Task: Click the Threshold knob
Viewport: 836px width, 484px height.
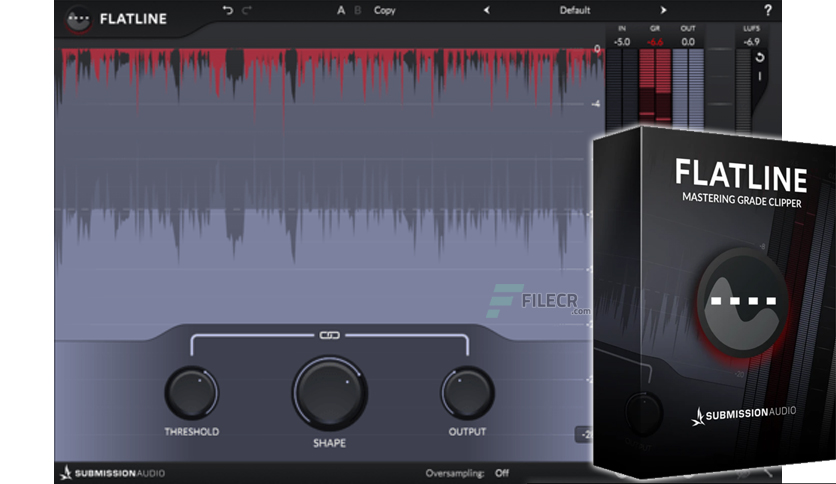Action: tap(191, 393)
